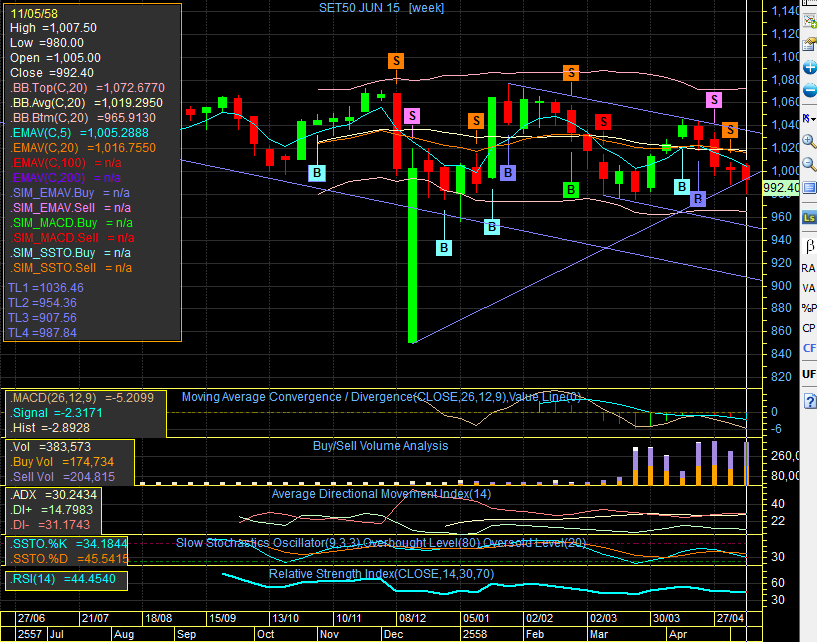Click the .SSTO.%K =34.1844 label
The height and width of the screenshot is (642, 817).
[x=69, y=544]
